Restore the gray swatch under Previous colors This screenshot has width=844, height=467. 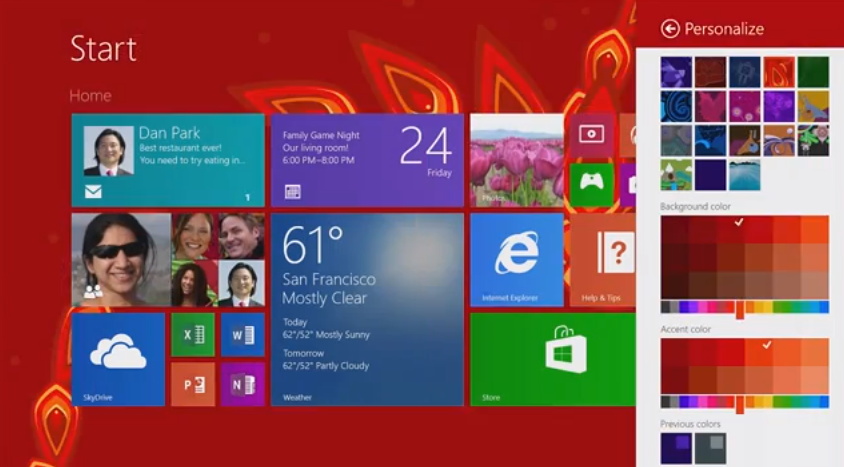coord(711,449)
